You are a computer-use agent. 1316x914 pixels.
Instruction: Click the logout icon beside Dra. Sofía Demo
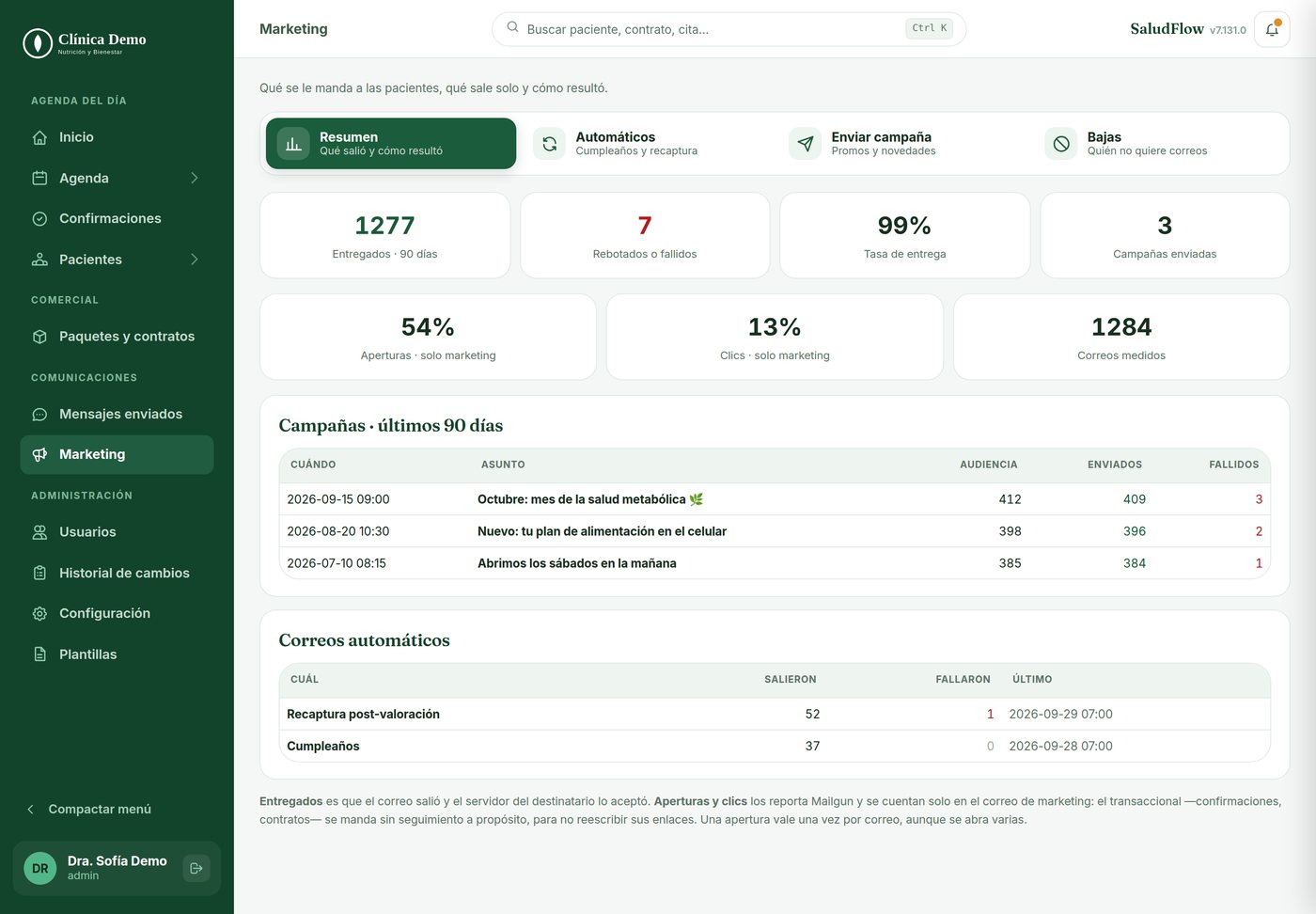coord(196,868)
